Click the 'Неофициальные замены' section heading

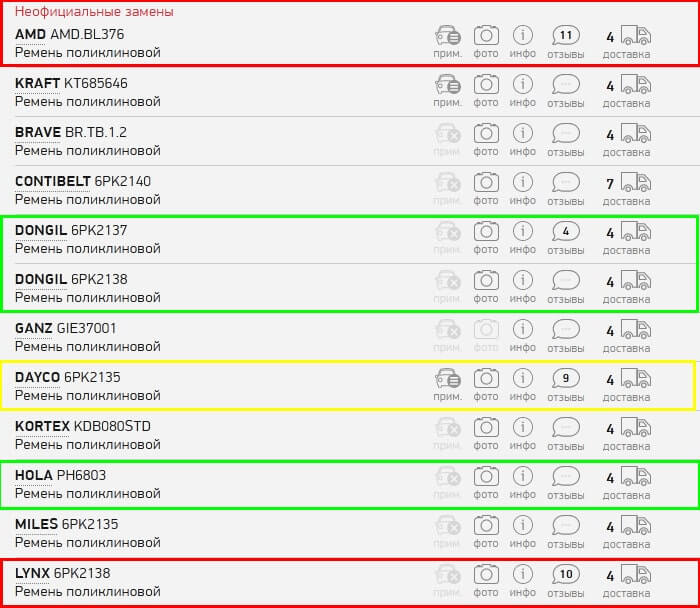(93, 12)
